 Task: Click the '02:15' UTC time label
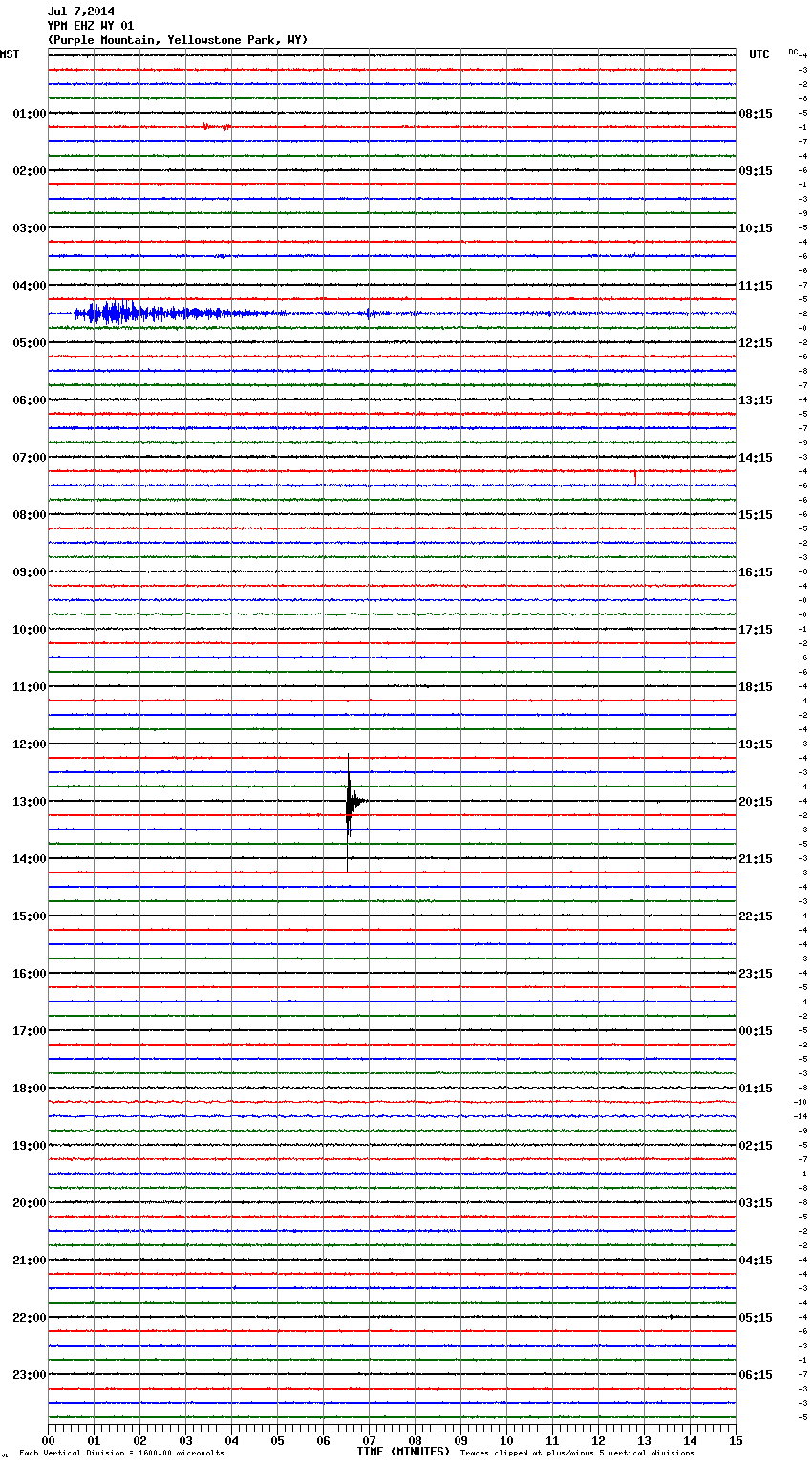click(x=756, y=1146)
